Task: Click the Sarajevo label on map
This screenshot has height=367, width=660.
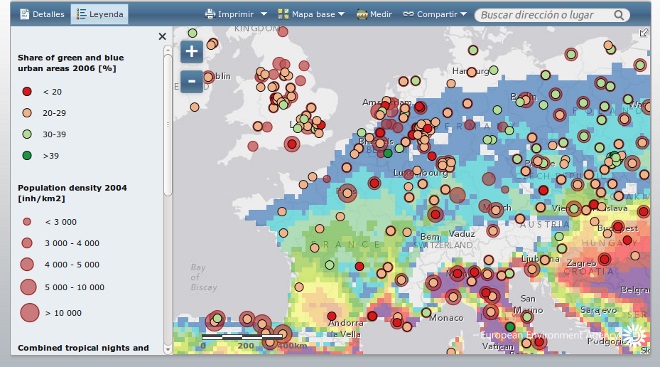Action: [598, 310]
